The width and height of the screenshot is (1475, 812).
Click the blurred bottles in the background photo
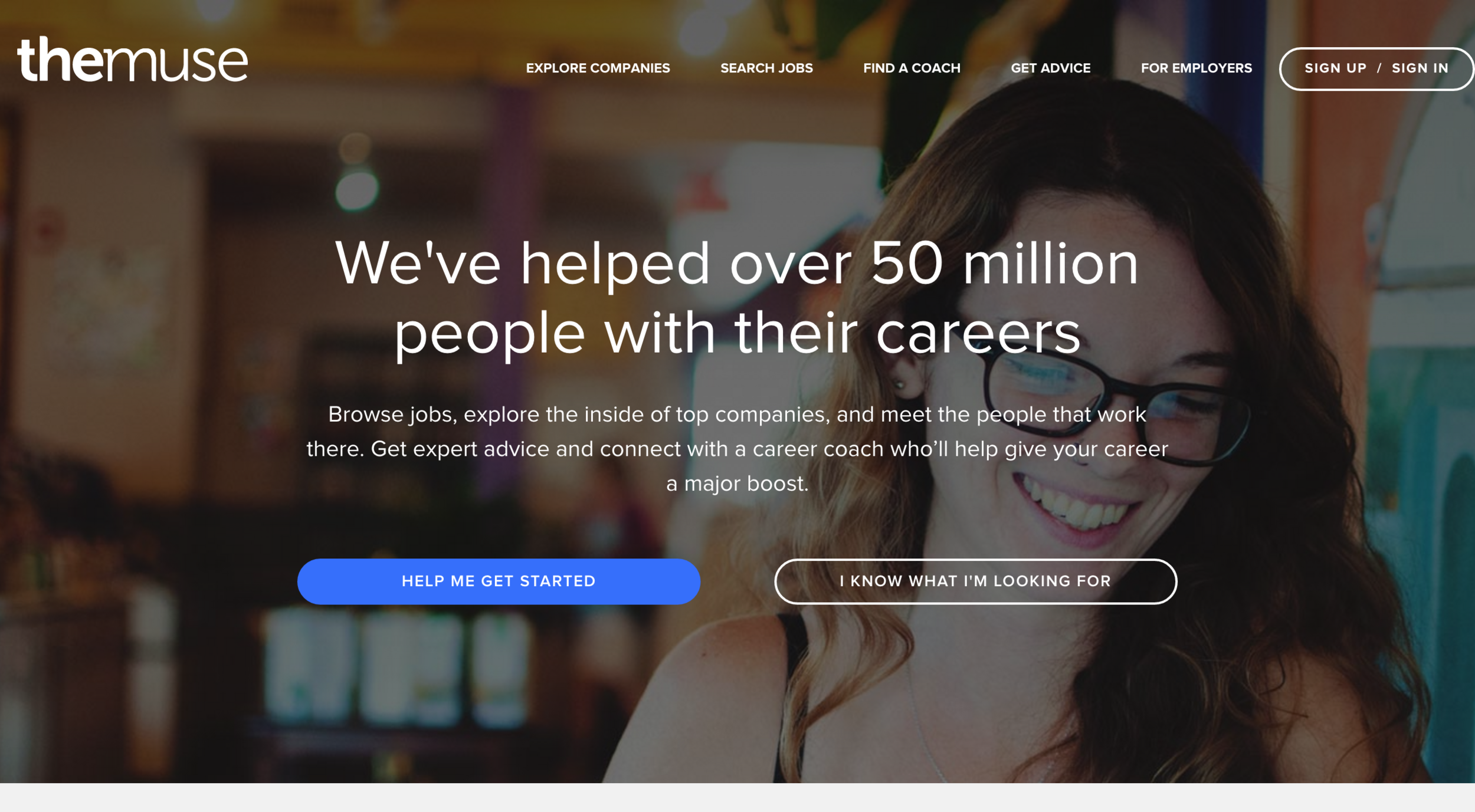tap(395, 666)
